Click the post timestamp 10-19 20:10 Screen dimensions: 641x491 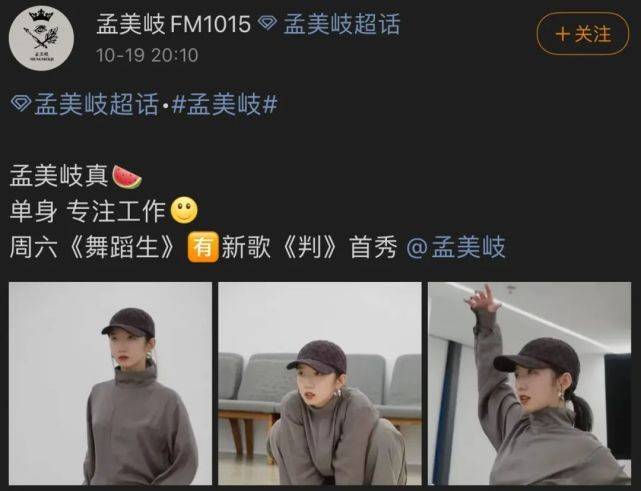pos(147,55)
